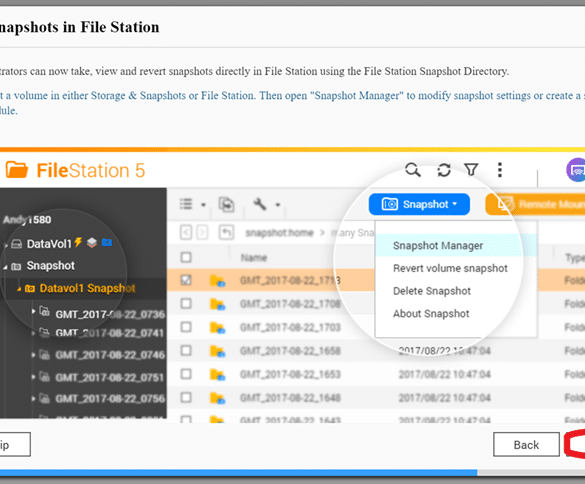Expand the DataVol1 tree node arrow

[6, 245]
